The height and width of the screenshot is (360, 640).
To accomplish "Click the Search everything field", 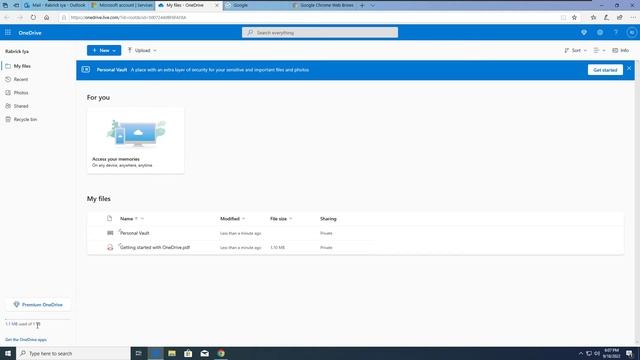I will point(320,33).
